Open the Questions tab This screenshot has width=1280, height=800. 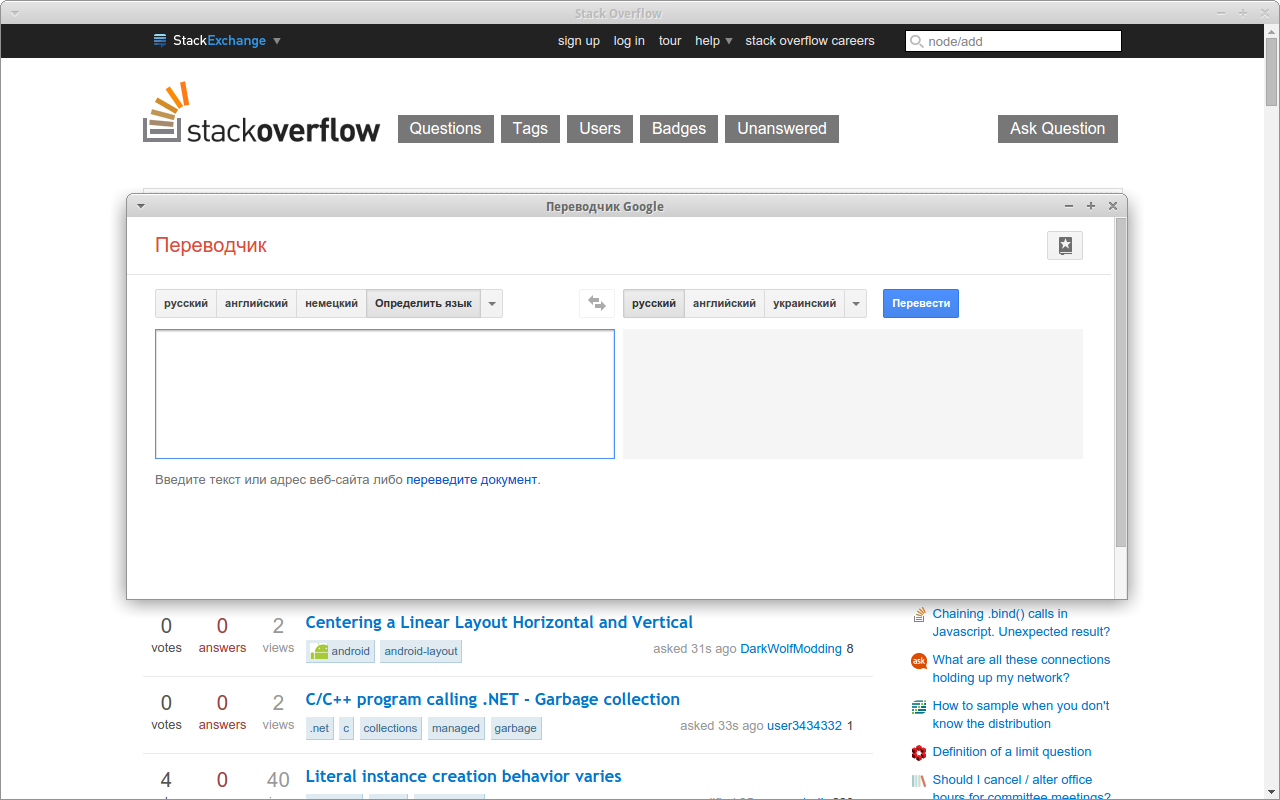[x=446, y=129]
